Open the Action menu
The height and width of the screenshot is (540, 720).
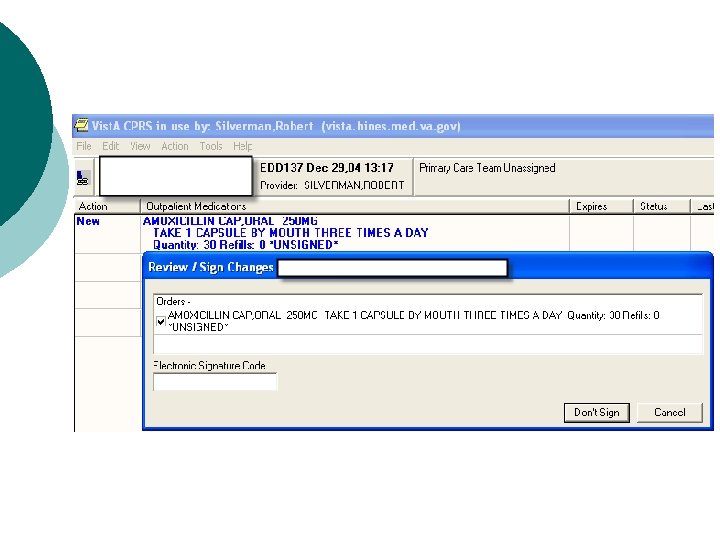[x=174, y=146]
